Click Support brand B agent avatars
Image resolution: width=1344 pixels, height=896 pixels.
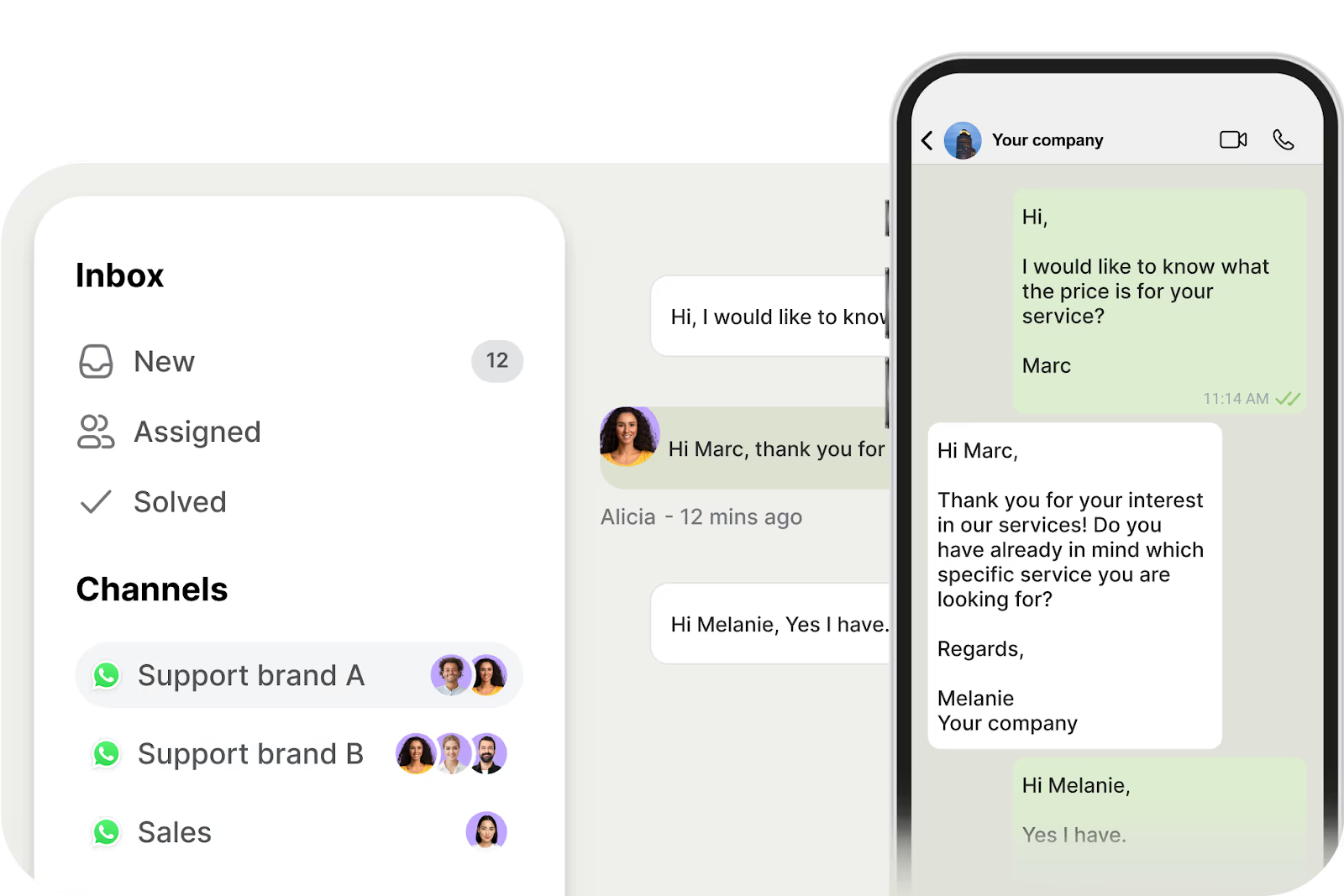451,754
